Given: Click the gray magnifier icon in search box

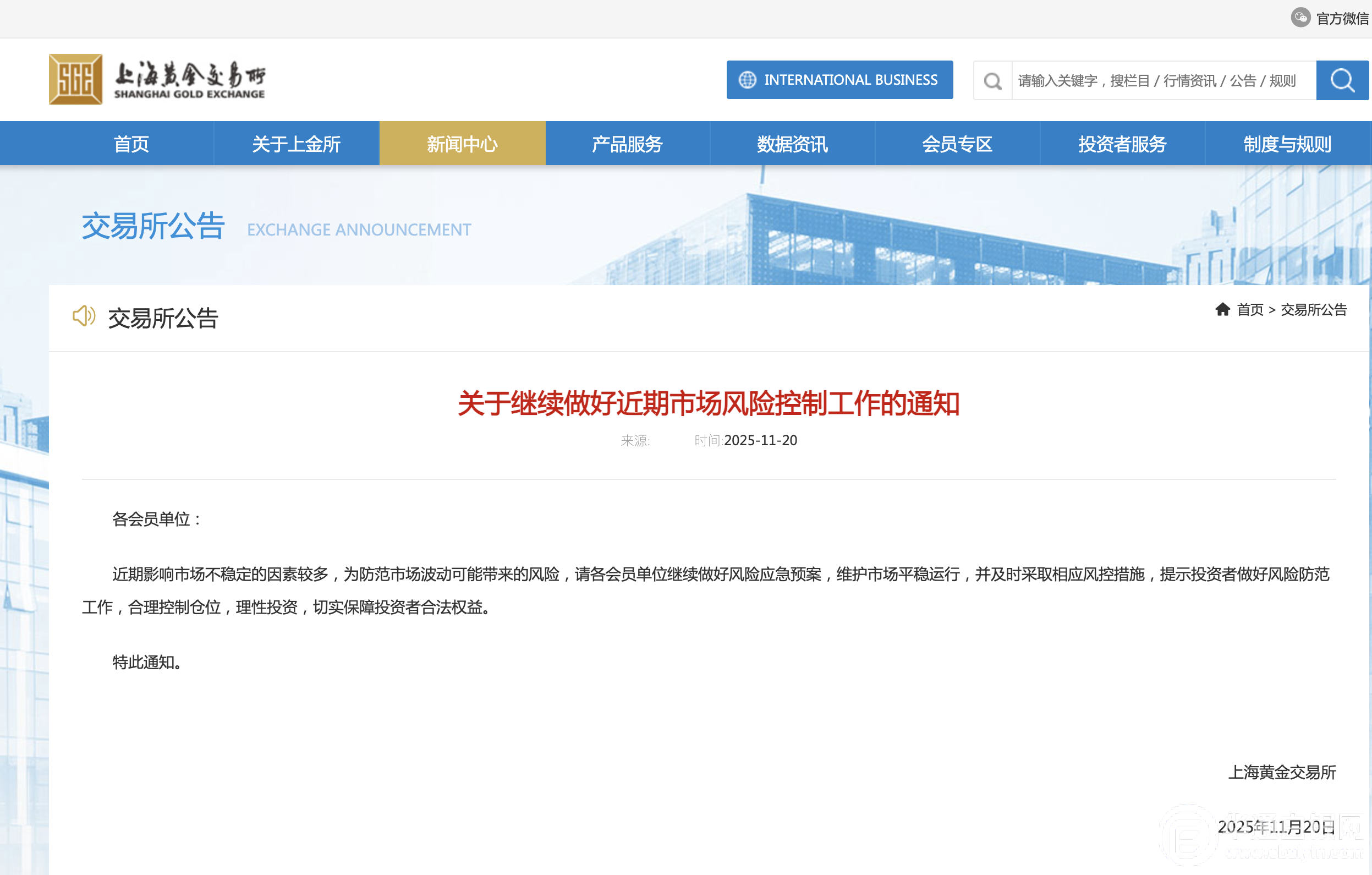Looking at the screenshot, I should pyautogui.click(x=992, y=81).
